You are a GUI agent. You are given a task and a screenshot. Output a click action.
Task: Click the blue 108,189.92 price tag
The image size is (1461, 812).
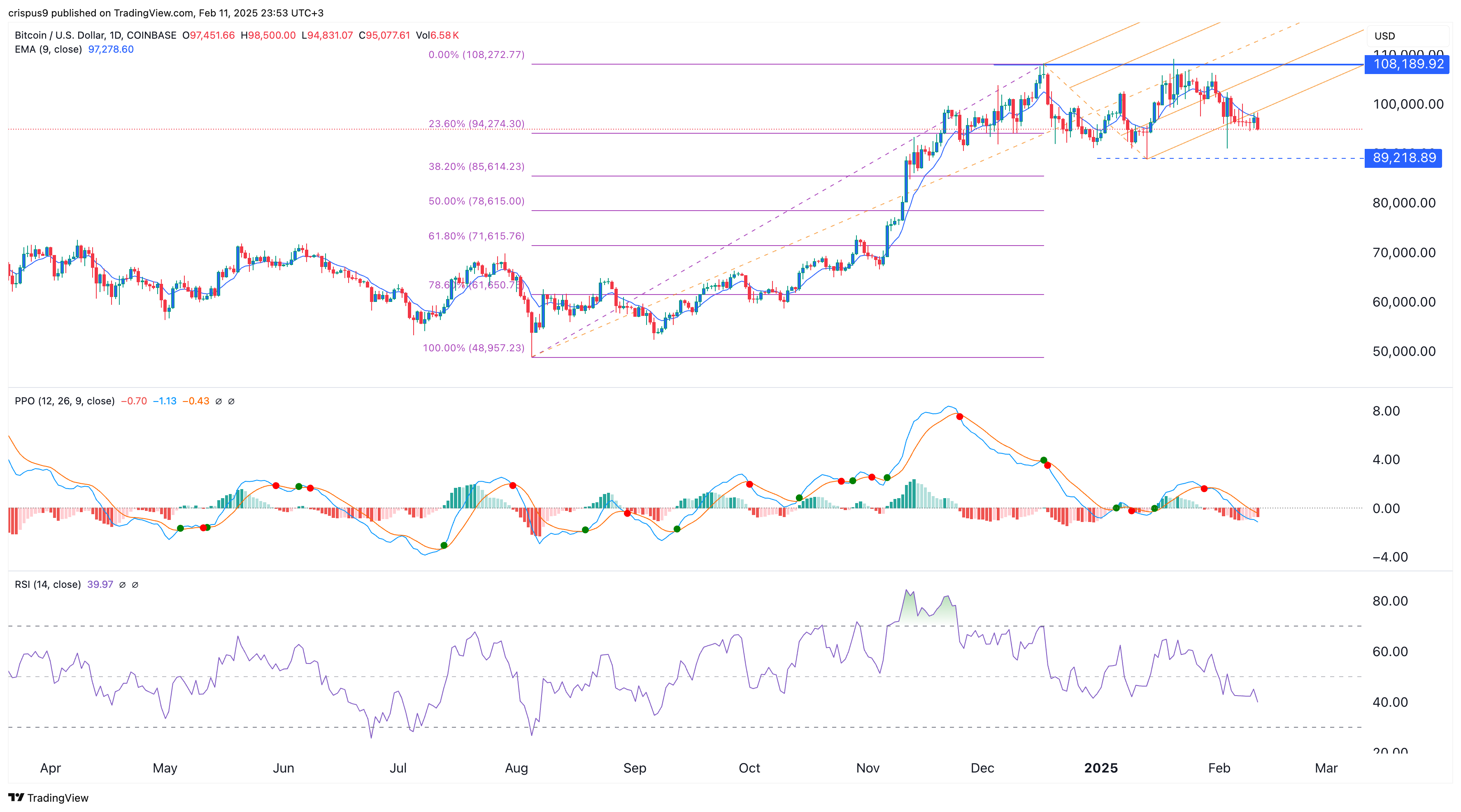[x=1407, y=64]
